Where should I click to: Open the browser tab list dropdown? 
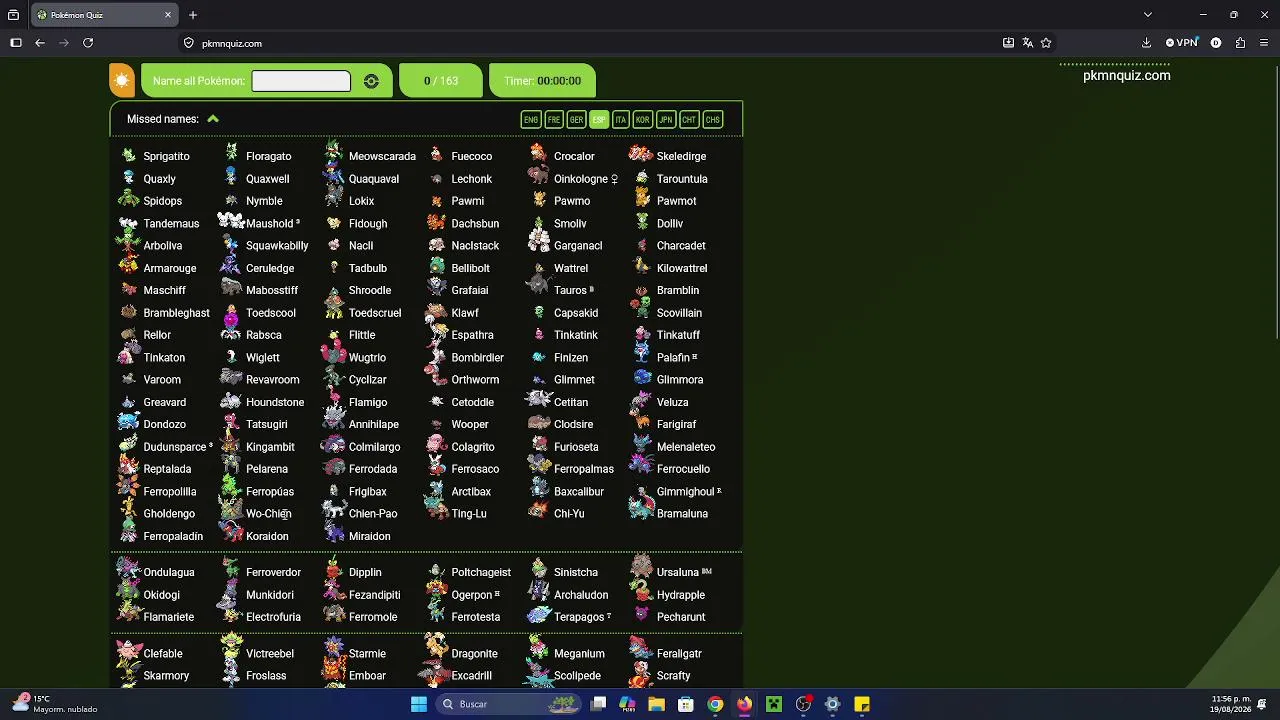coord(1147,15)
